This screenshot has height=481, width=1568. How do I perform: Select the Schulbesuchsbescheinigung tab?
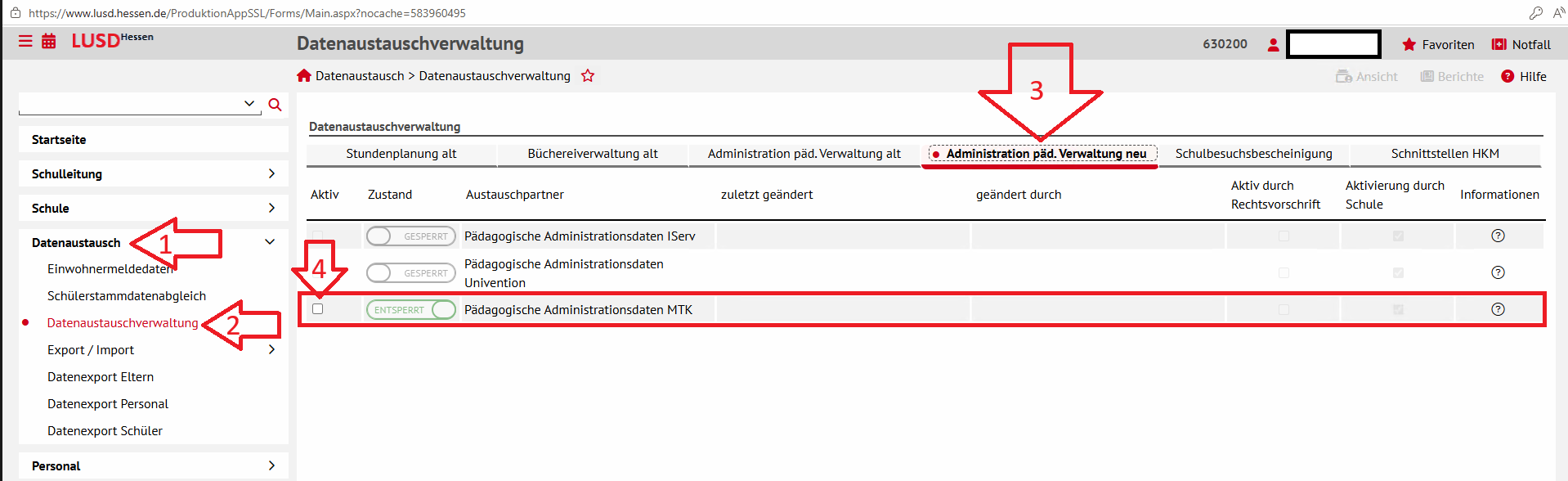pyautogui.click(x=1254, y=154)
